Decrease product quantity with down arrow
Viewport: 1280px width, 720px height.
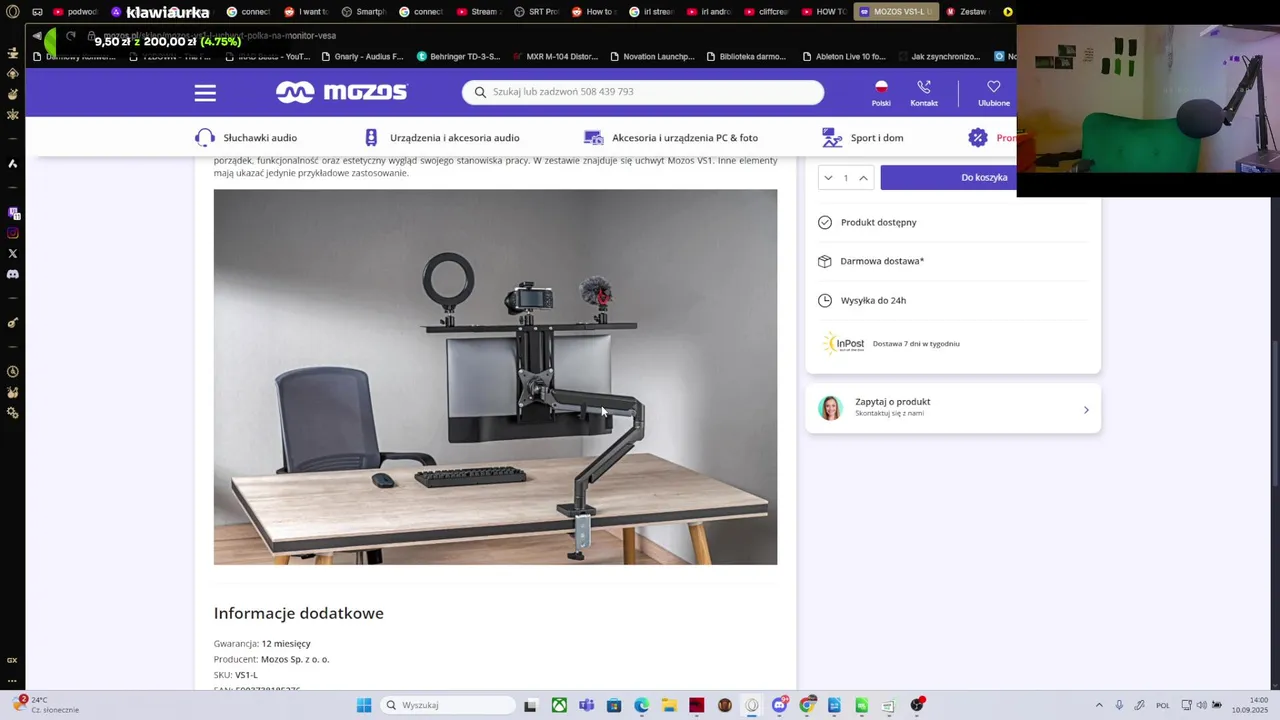[828, 178]
